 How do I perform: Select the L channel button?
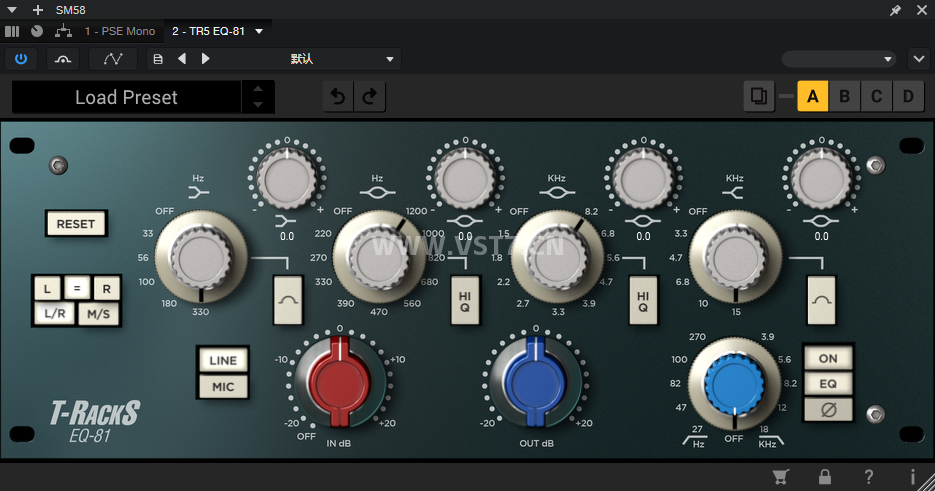tap(47, 289)
